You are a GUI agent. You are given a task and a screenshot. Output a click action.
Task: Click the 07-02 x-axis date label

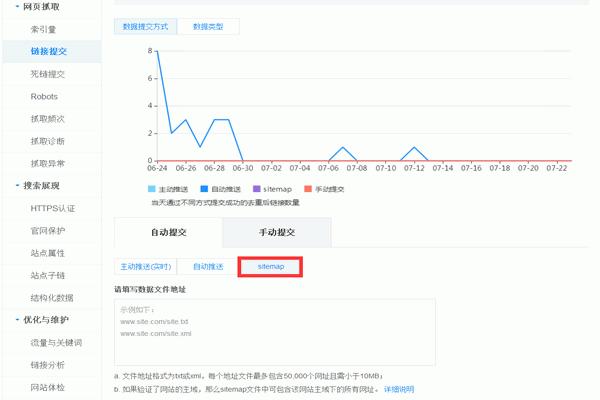pyautogui.click(x=271, y=168)
